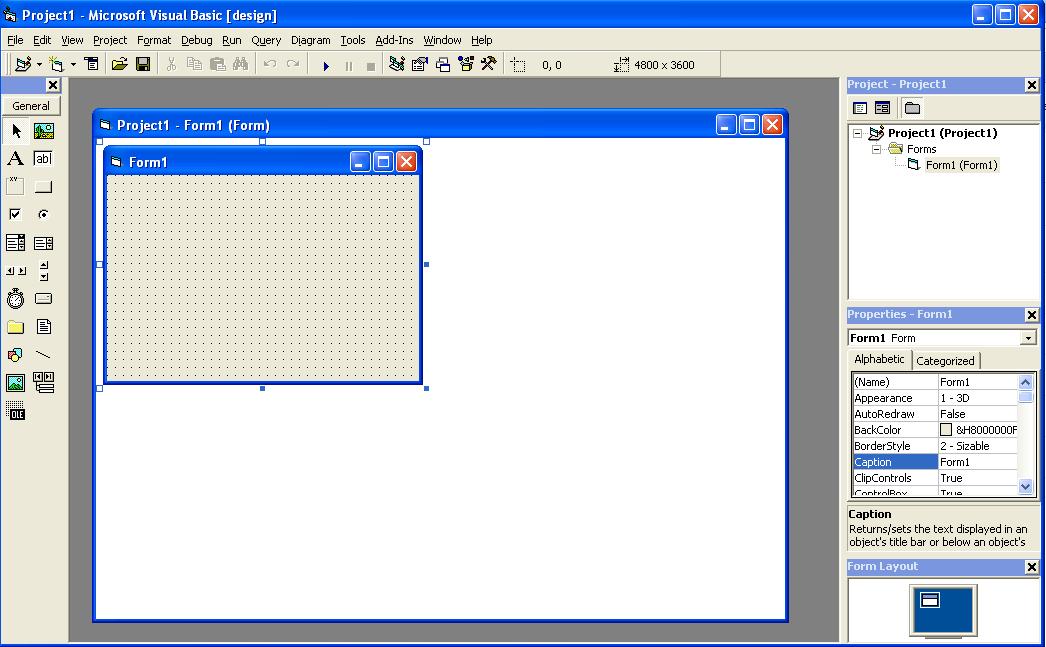This screenshot has width=1046, height=647.
Task: Select the Line tool
Action: coord(43,355)
